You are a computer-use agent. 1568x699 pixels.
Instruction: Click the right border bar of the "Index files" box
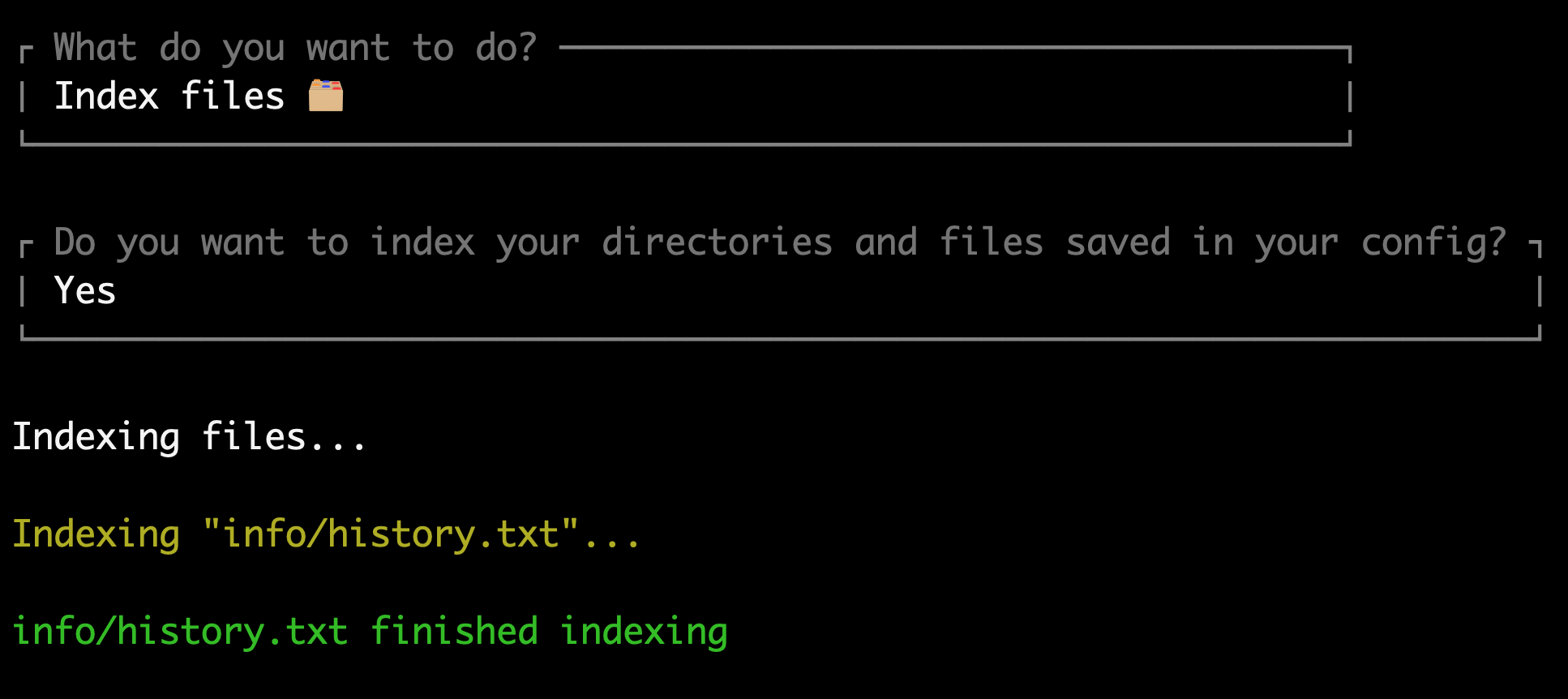(1349, 96)
